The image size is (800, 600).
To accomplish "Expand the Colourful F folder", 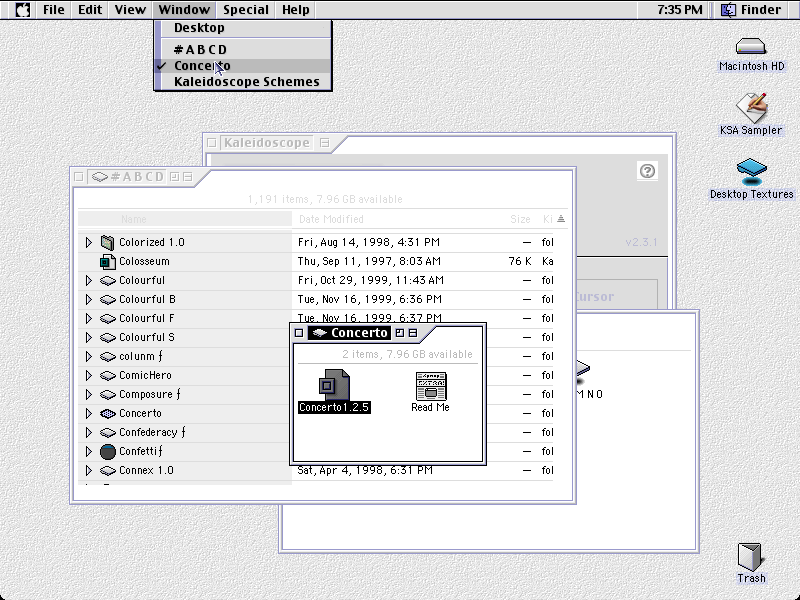I will pyautogui.click(x=88, y=318).
